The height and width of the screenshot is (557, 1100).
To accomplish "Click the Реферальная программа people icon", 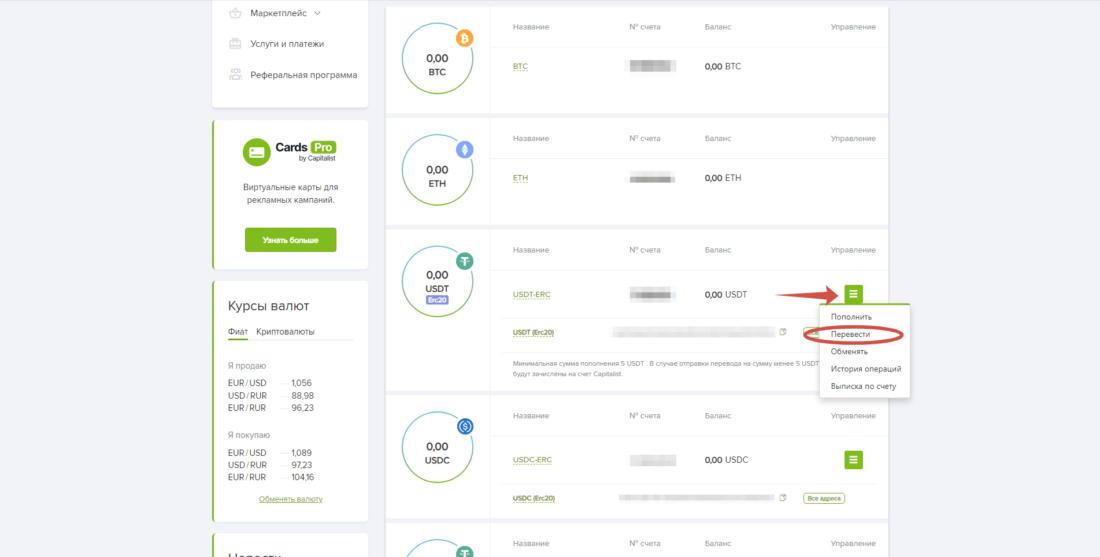I will pos(235,74).
